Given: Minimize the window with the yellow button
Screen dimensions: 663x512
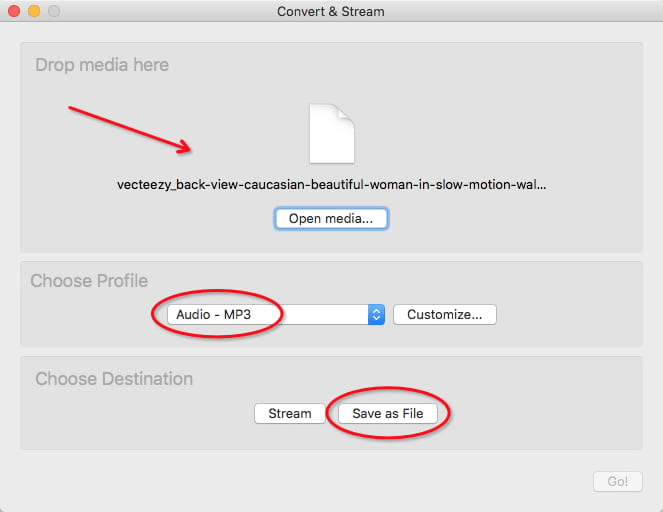Looking at the screenshot, I should click(x=34, y=11).
